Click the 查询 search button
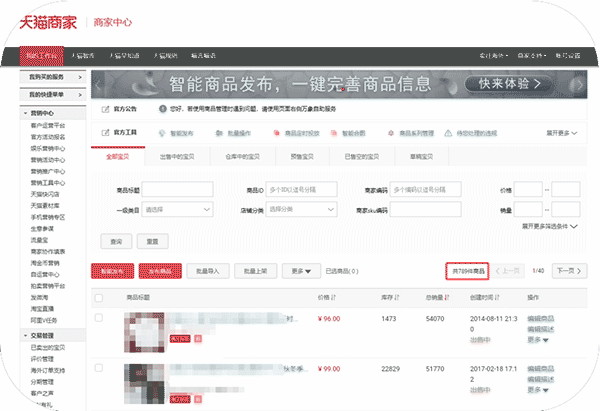This screenshot has height=411, width=600. [x=116, y=241]
